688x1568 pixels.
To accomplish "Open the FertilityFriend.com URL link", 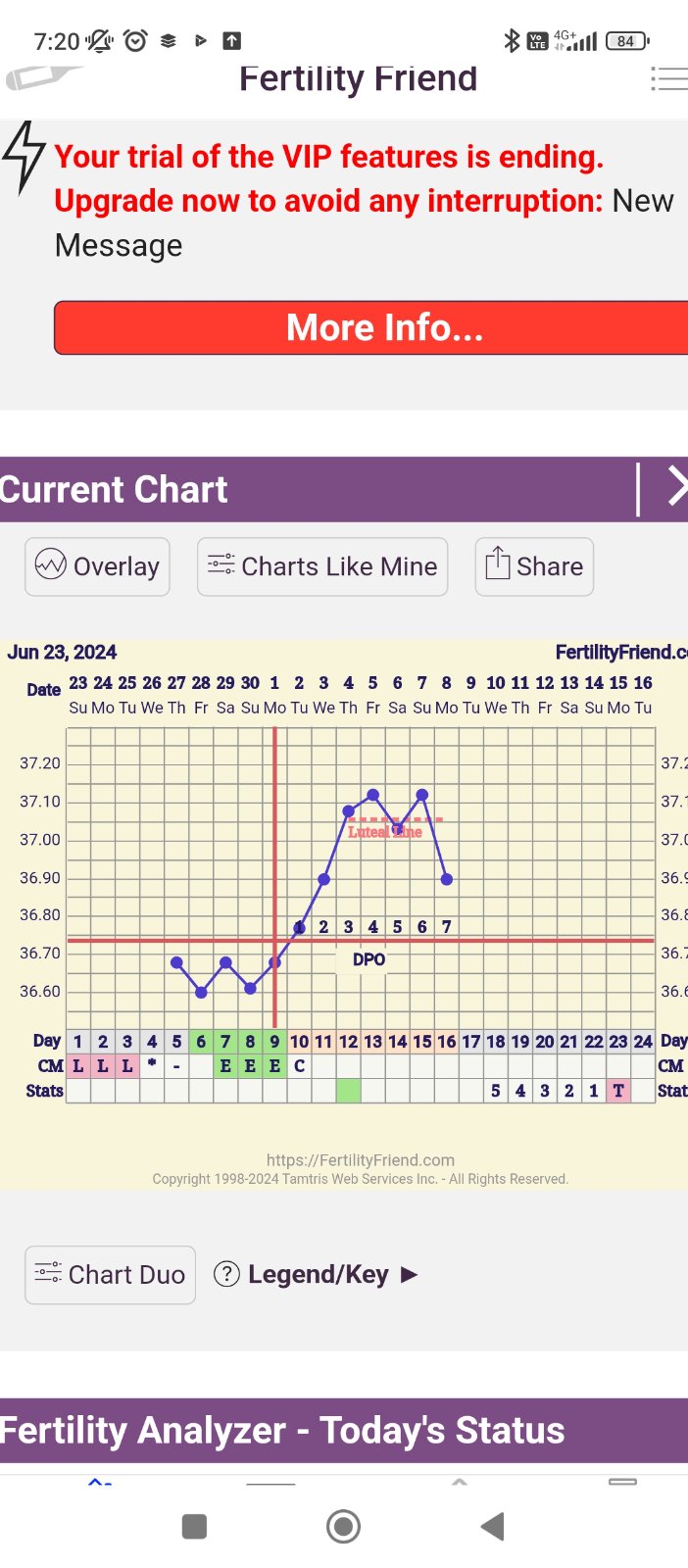I will [360, 1159].
